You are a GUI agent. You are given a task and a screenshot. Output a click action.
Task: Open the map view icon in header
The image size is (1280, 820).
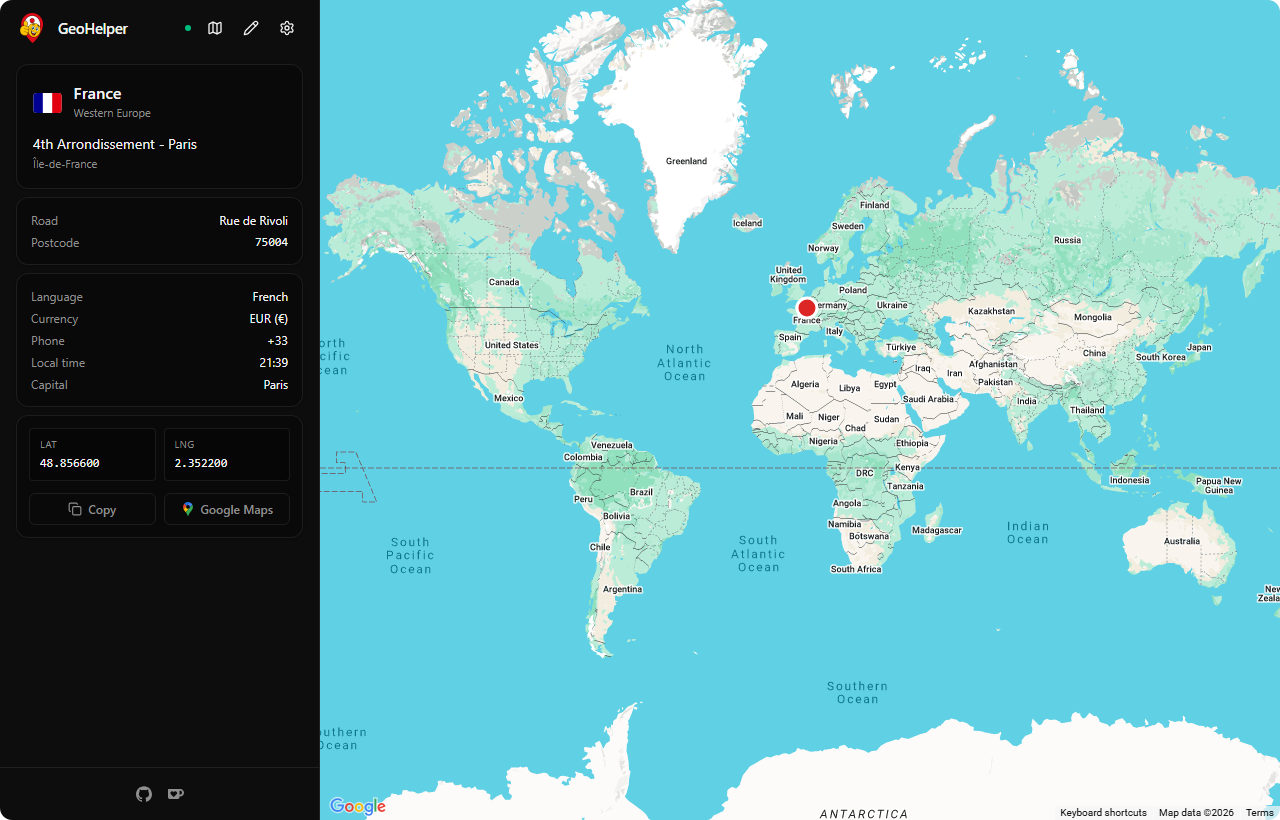click(215, 28)
